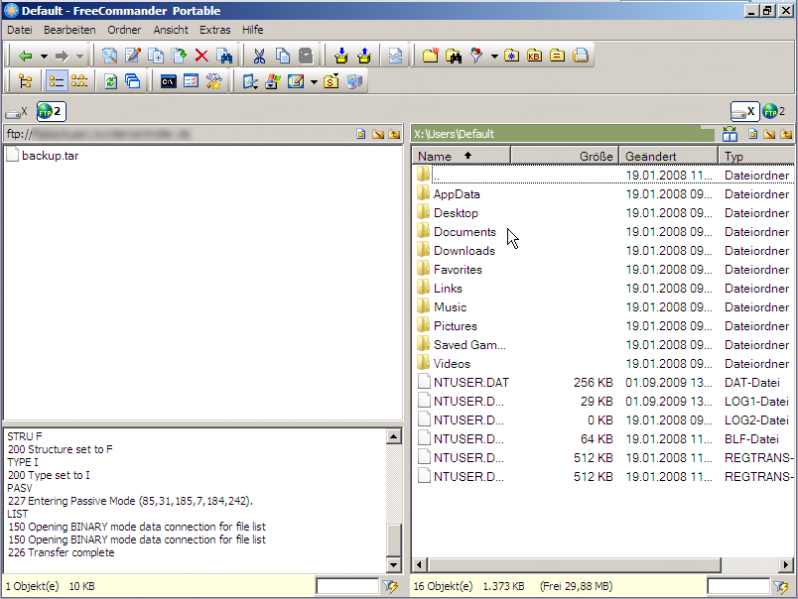The image size is (798, 599).
Task: Select the NTUSER.DAT file
Action: (x=471, y=382)
